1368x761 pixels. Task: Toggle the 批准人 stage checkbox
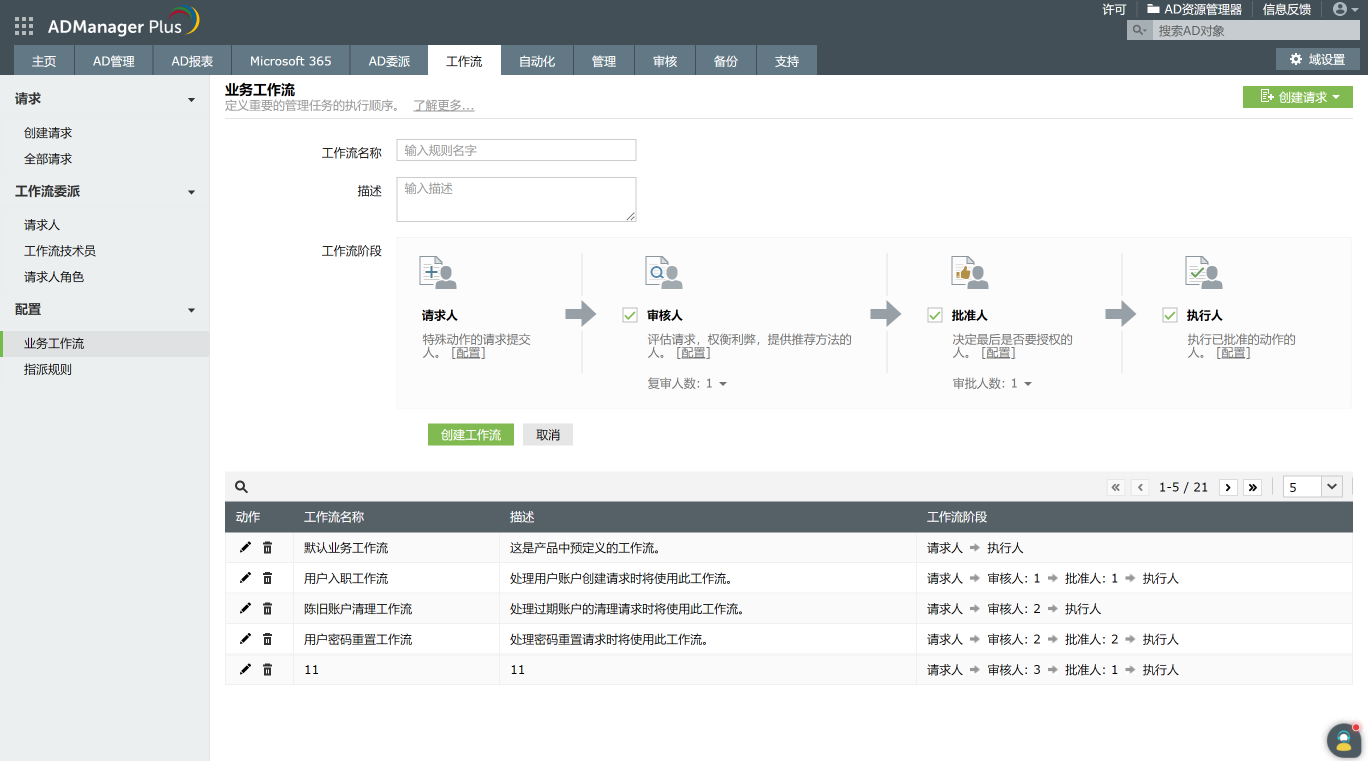[935, 315]
